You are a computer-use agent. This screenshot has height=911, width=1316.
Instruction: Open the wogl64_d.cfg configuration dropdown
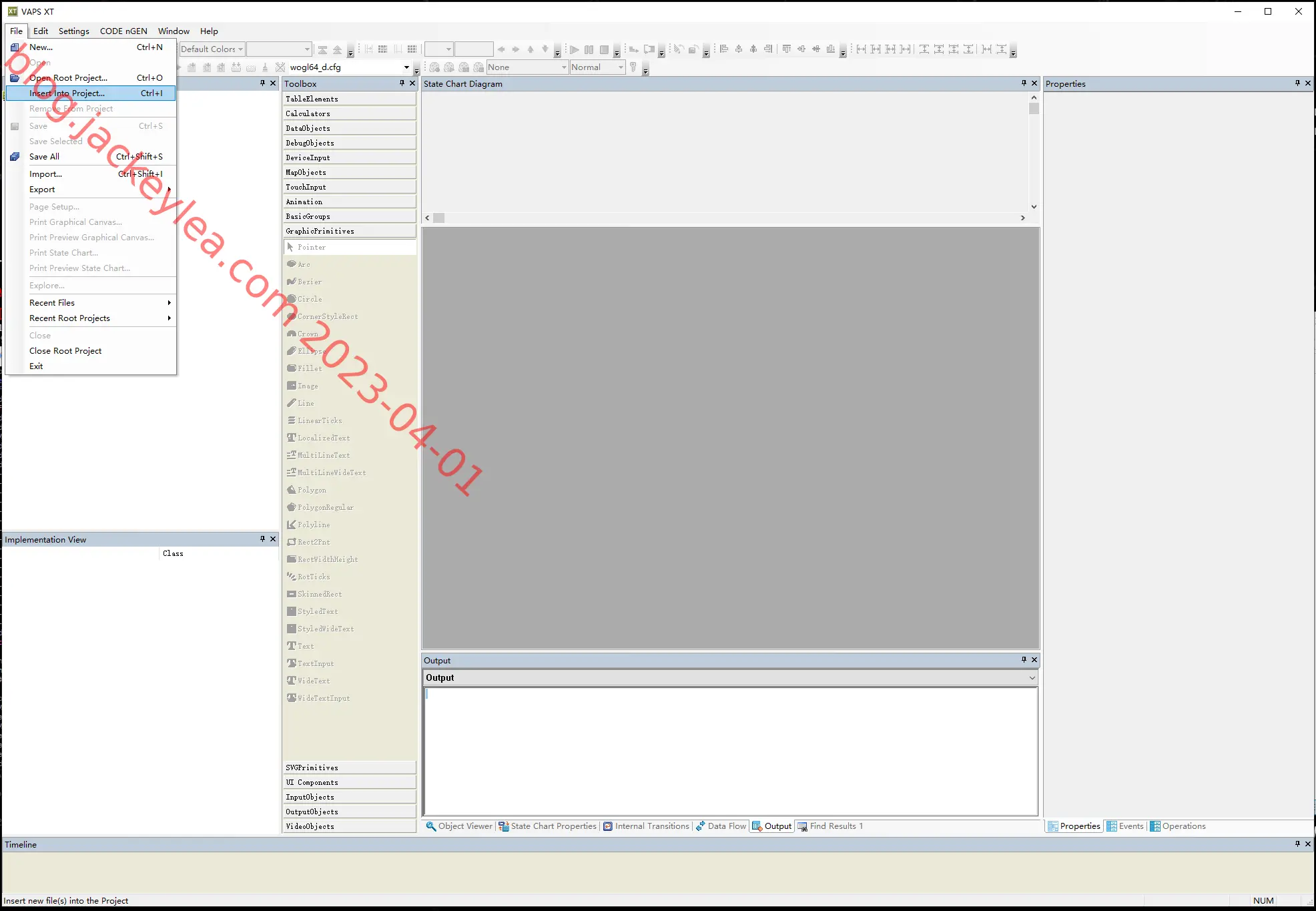(406, 67)
